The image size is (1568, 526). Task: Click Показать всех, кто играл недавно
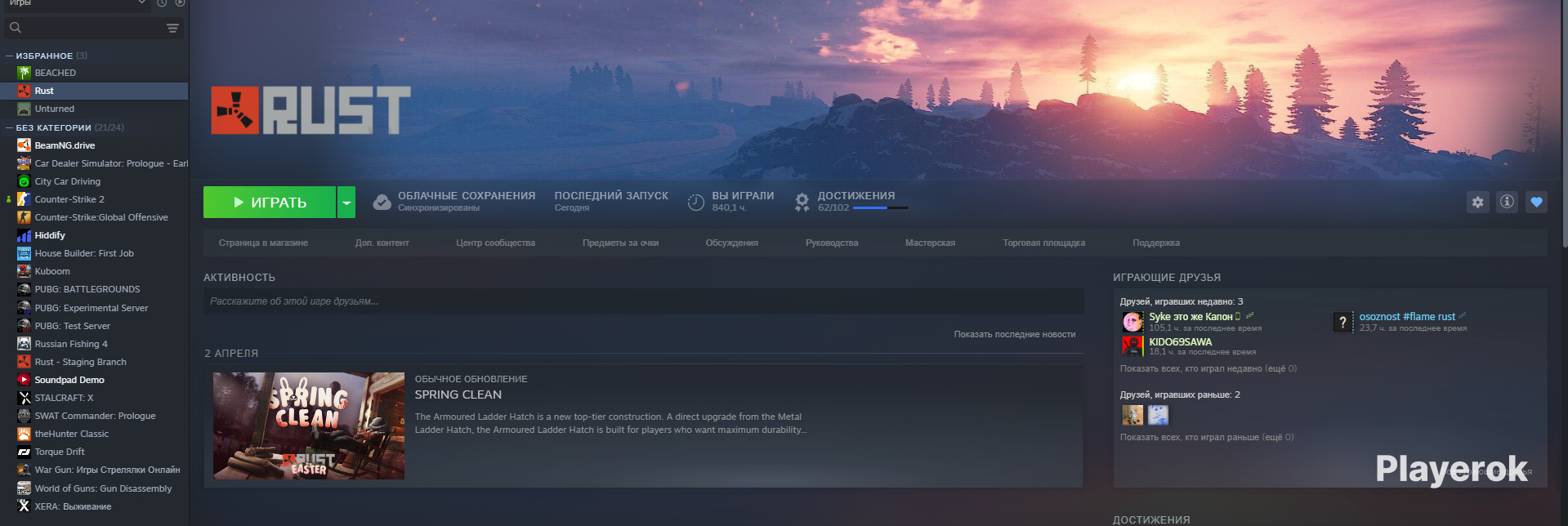pos(1208,368)
